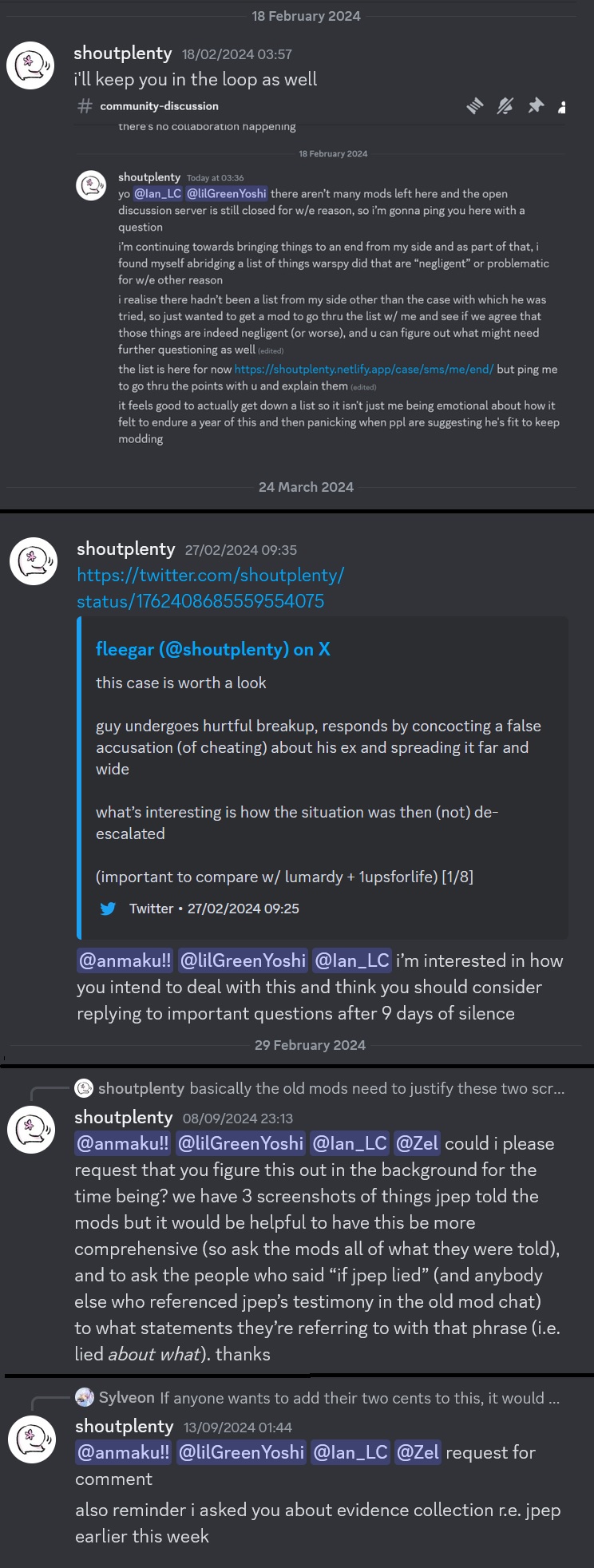Image resolution: width=594 pixels, height=1568 pixels.
Task: Click the shoutplenty username on 18/02/2024 message
Action: pos(123,53)
